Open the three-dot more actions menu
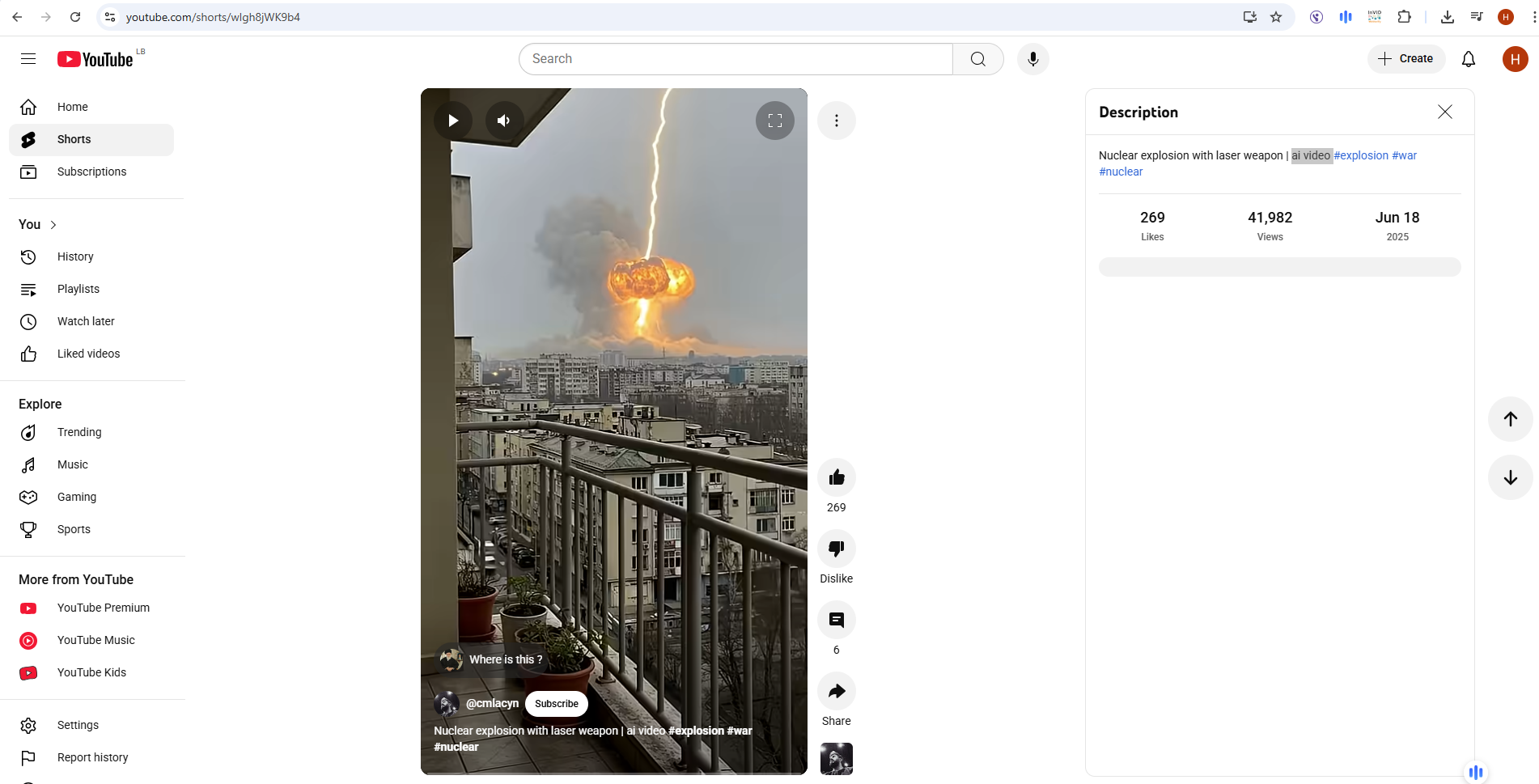The height and width of the screenshot is (784, 1539). (x=837, y=121)
